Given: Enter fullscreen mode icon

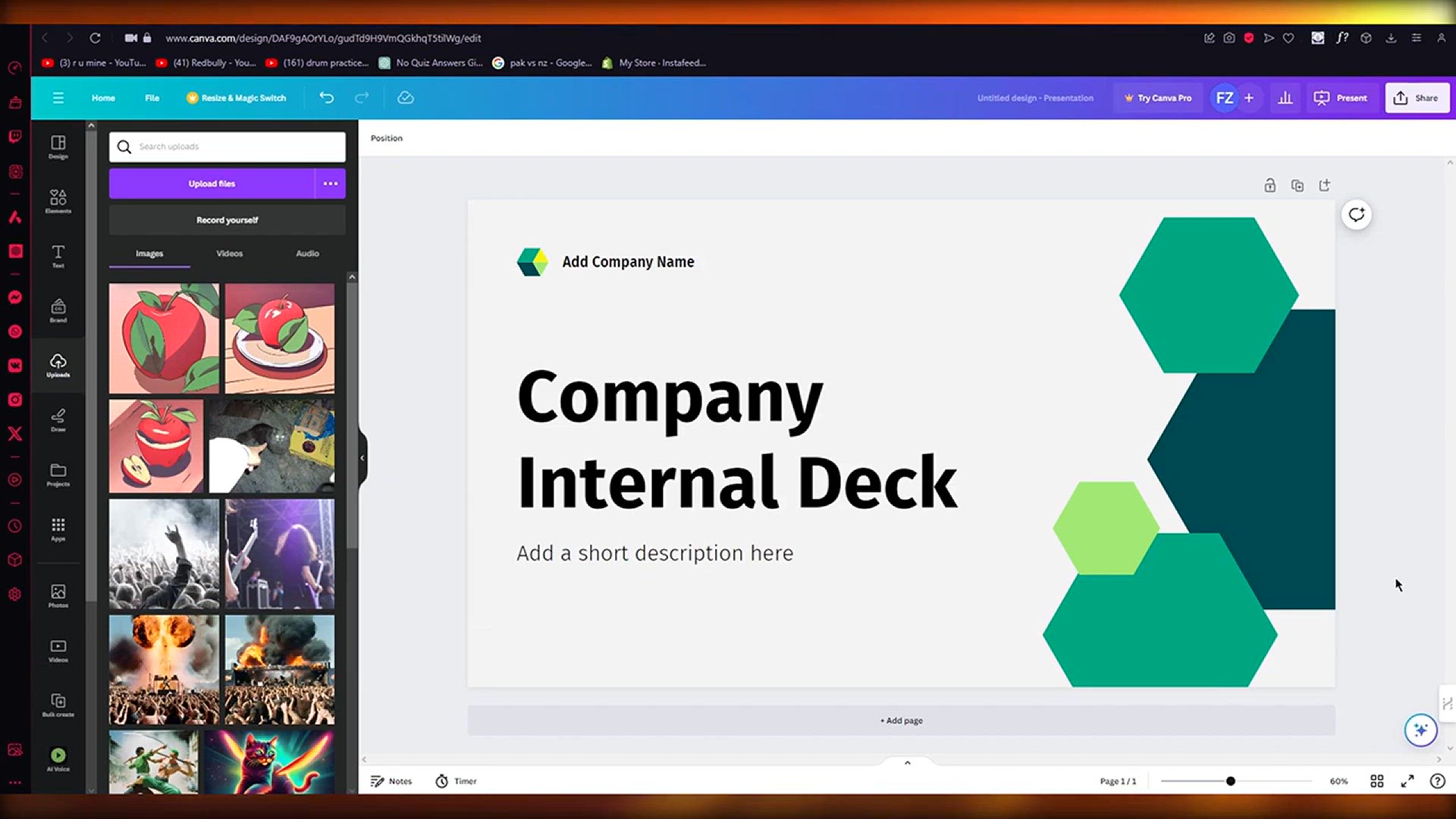Looking at the screenshot, I should 1407,781.
